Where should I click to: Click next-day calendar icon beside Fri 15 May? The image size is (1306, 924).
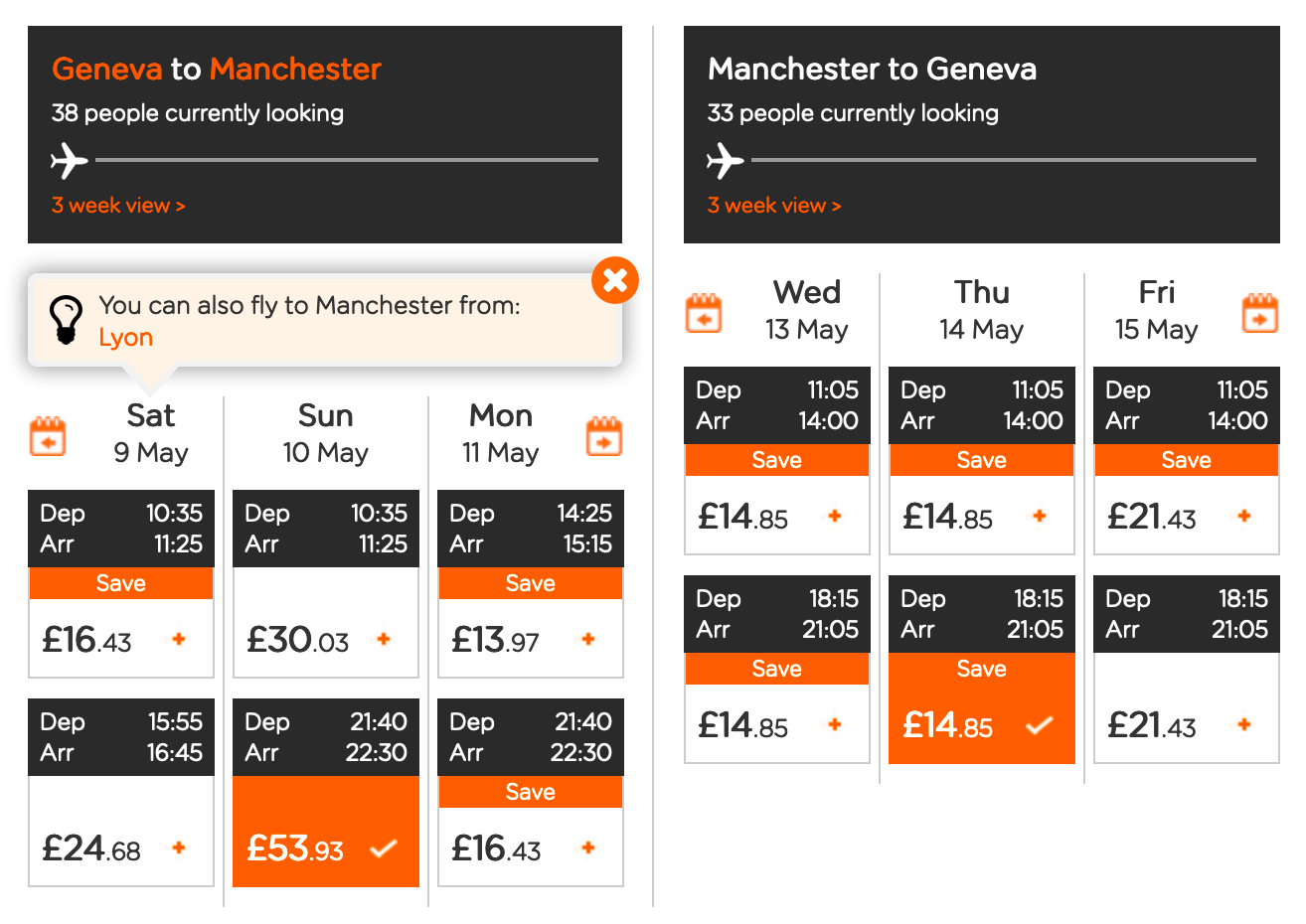[x=1259, y=313]
